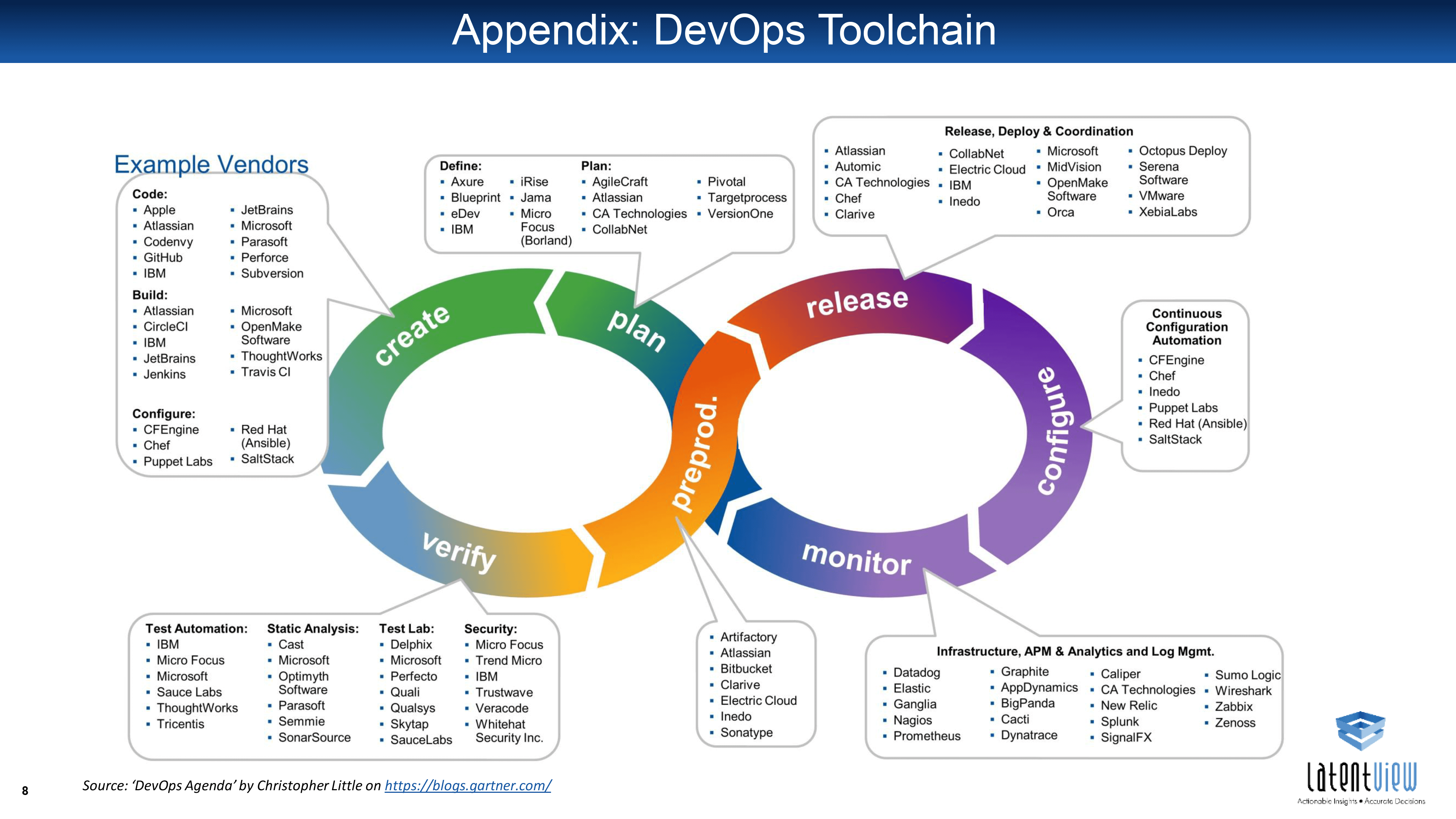The height and width of the screenshot is (819, 1456).
Task: Click the 'Configure:' heading
Action: 164,414
